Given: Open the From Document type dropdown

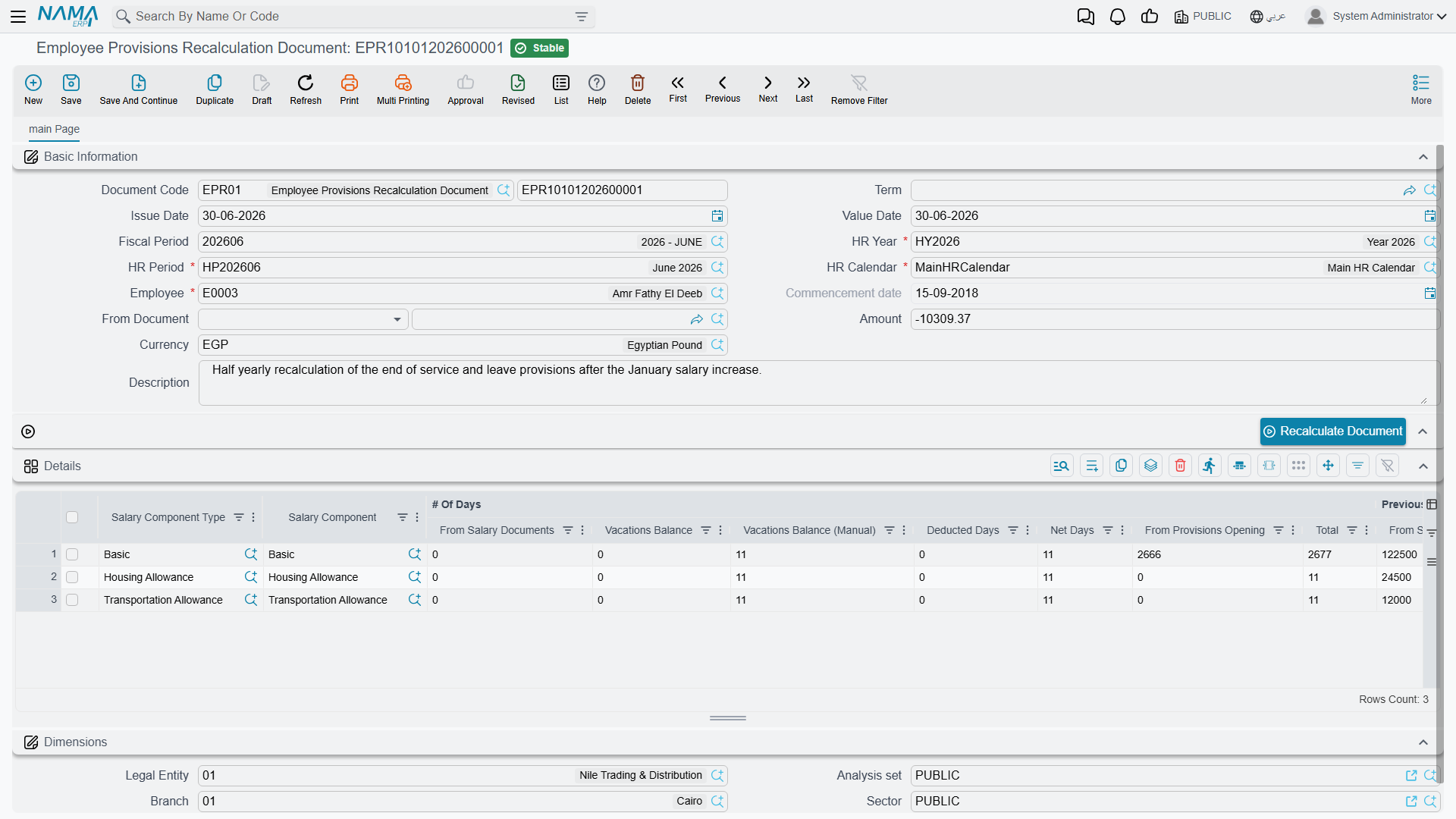Looking at the screenshot, I should [x=303, y=319].
